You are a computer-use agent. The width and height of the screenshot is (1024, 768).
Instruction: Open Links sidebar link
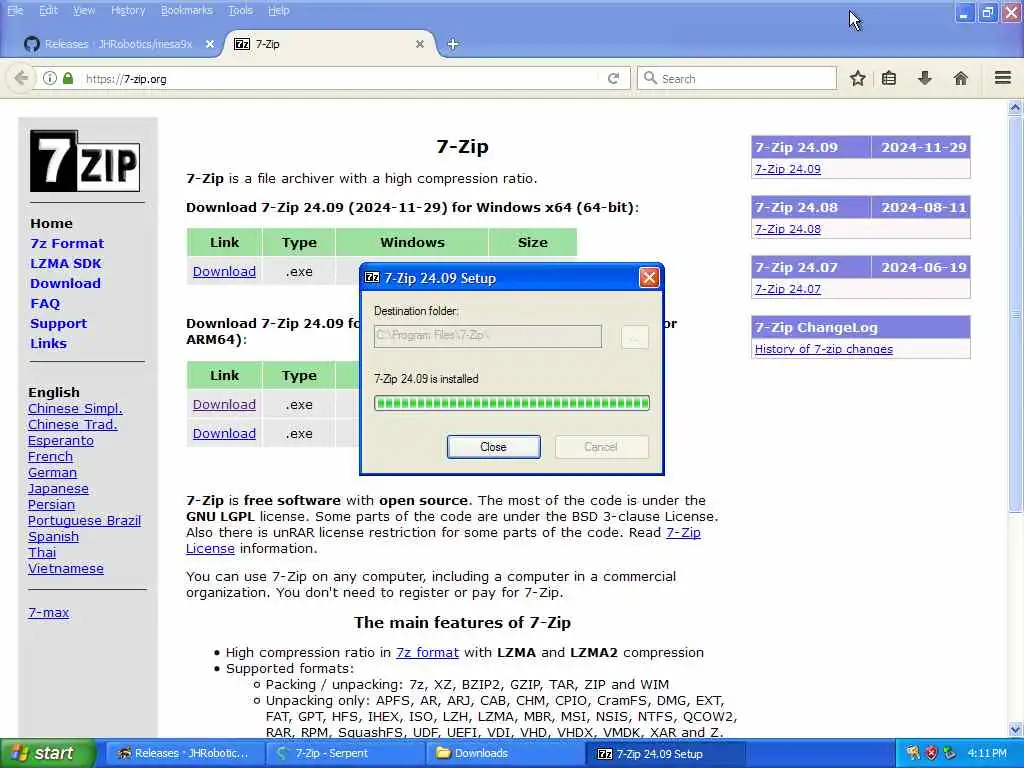[x=48, y=344]
